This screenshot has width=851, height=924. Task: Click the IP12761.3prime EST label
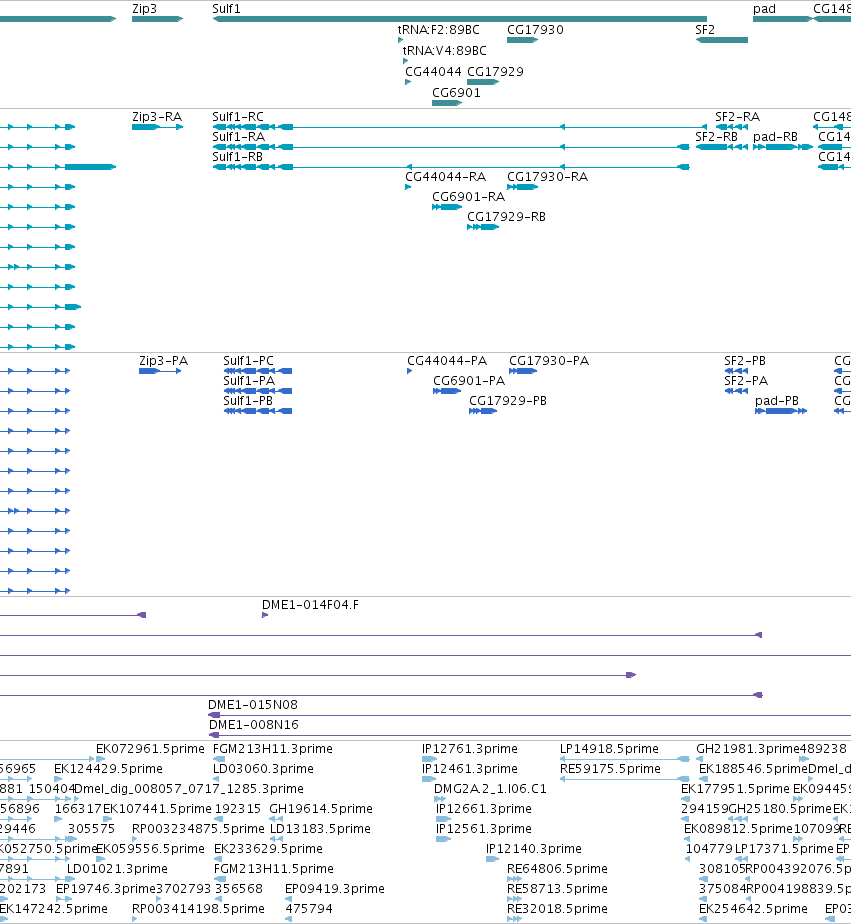tap(470, 748)
